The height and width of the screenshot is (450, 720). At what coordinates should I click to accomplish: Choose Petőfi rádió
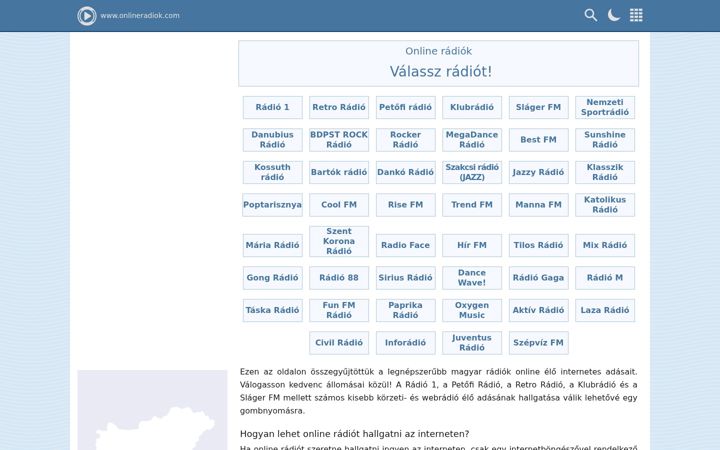click(x=405, y=107)
